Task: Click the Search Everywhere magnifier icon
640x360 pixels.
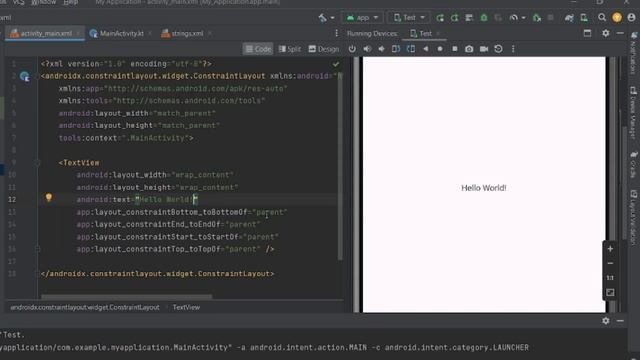Action: click(602, 17)
